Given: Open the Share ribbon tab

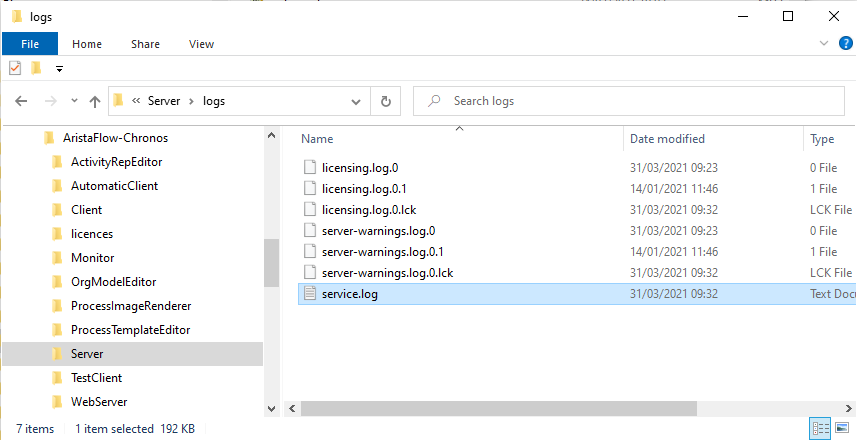Looking at the screenshot, I should [145, 44].
